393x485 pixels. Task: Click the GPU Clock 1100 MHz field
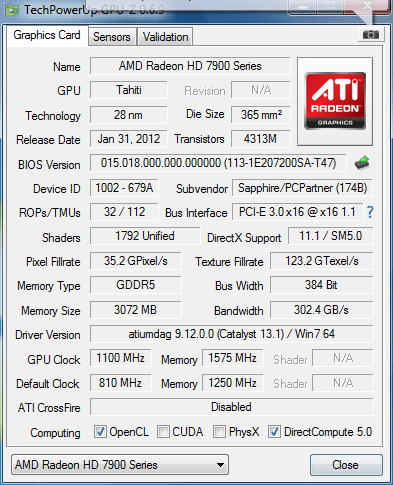tap(121, 358)
